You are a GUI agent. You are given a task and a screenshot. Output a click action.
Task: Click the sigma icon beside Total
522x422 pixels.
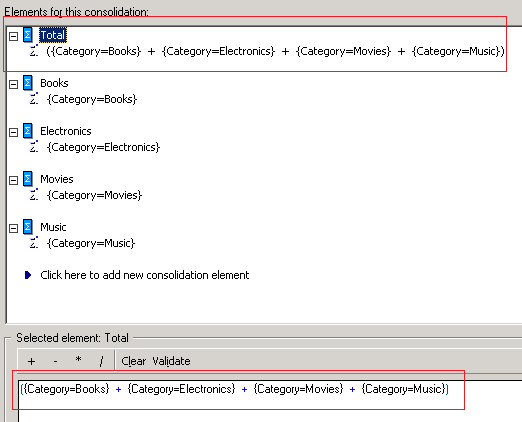tap(28, 35)
